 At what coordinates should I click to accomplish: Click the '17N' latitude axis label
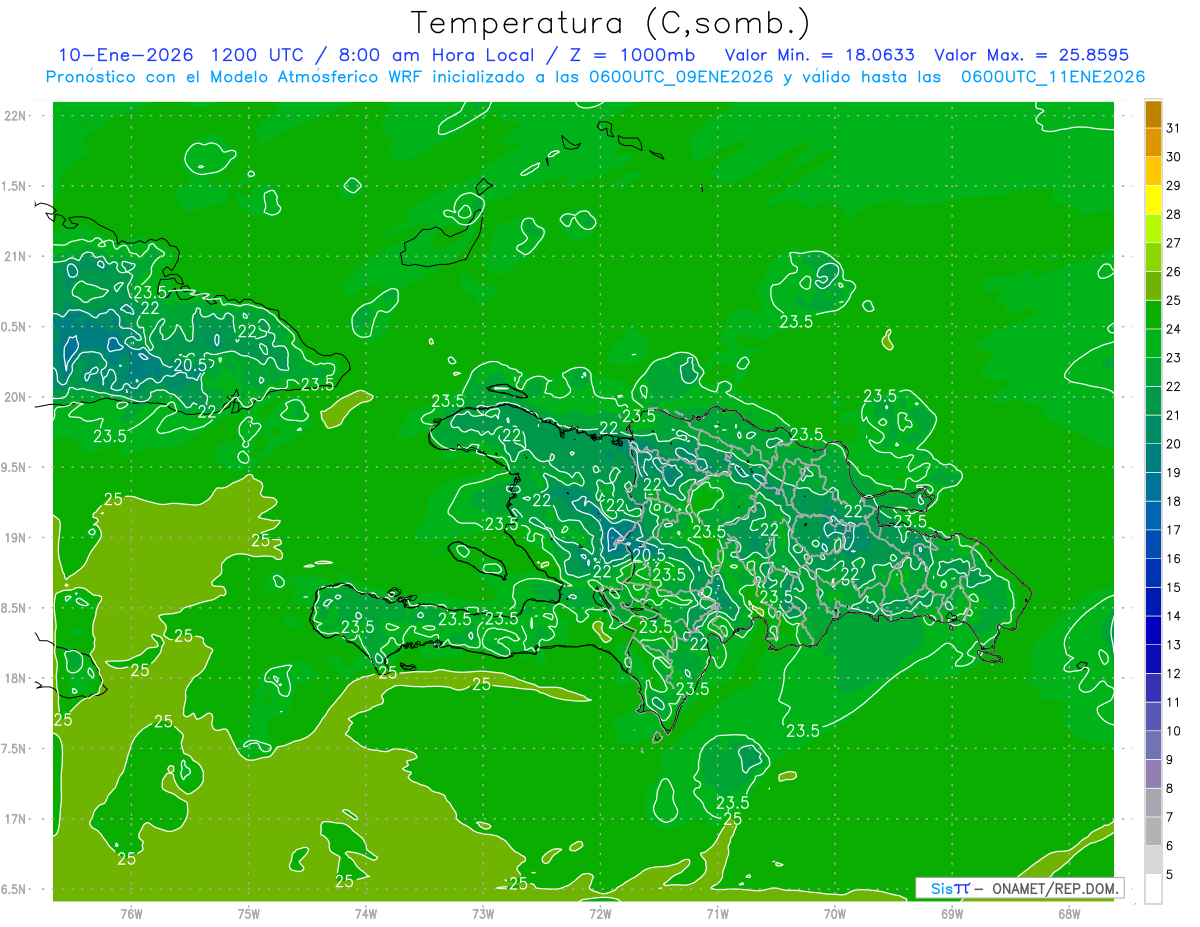pos(16,819)
